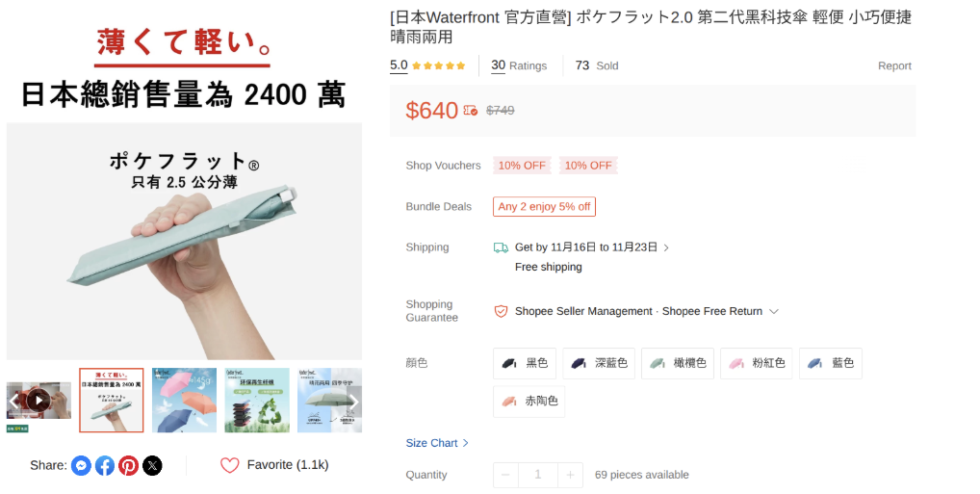The image size is (980, 494).
Task: Show next product image thumbnails
Action: tap(352, 402)
